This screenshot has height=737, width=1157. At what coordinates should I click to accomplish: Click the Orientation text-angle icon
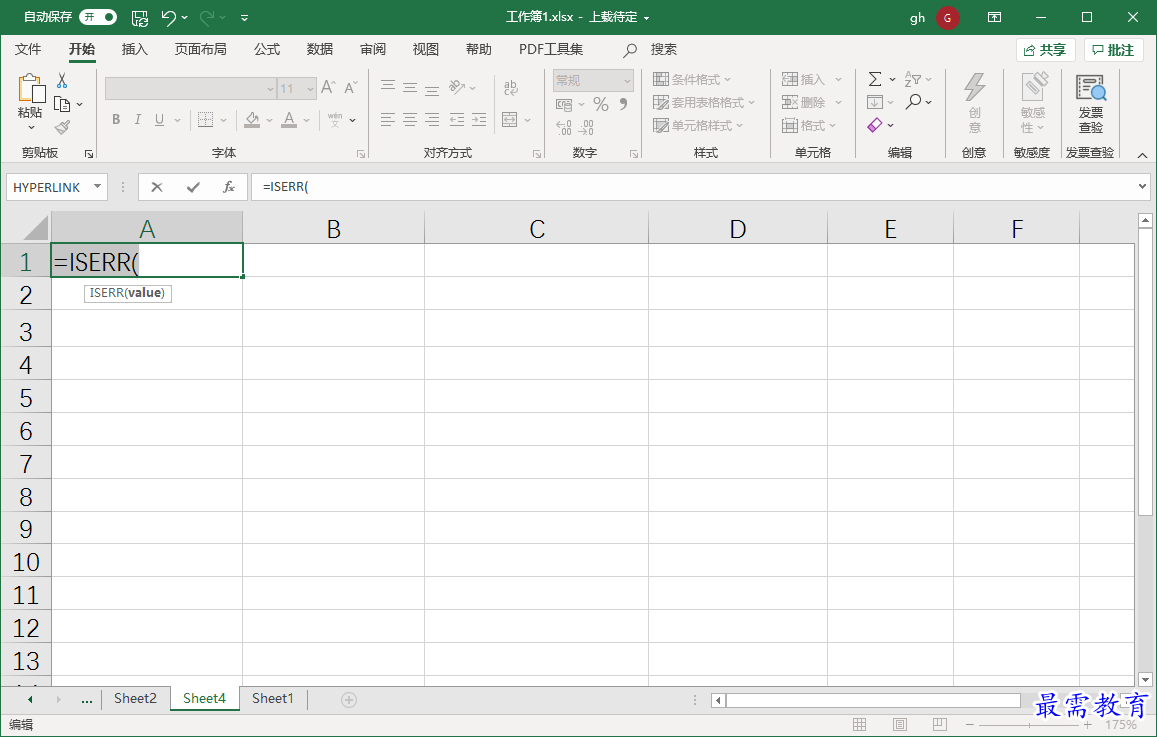(457, 87)
